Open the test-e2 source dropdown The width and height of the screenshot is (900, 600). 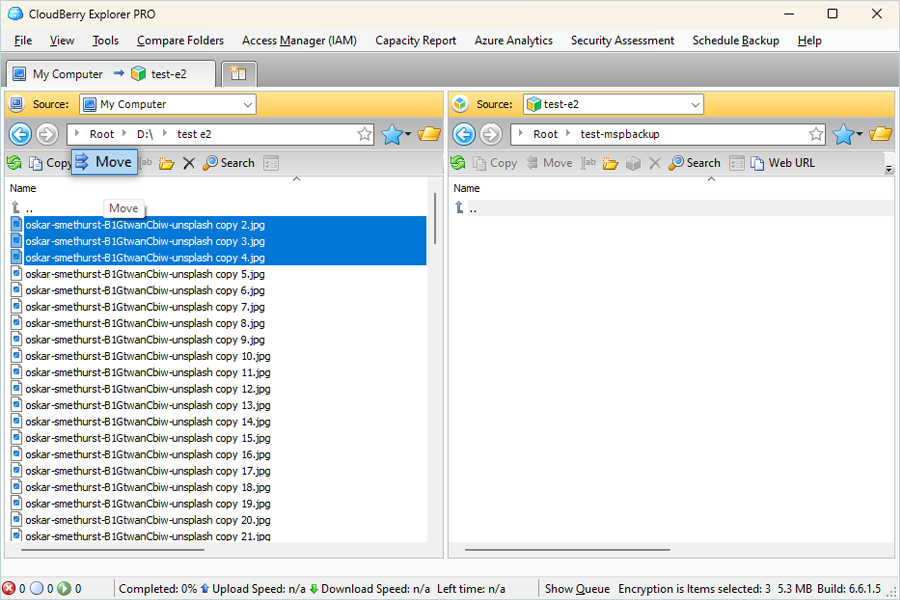tap(695, 104)
